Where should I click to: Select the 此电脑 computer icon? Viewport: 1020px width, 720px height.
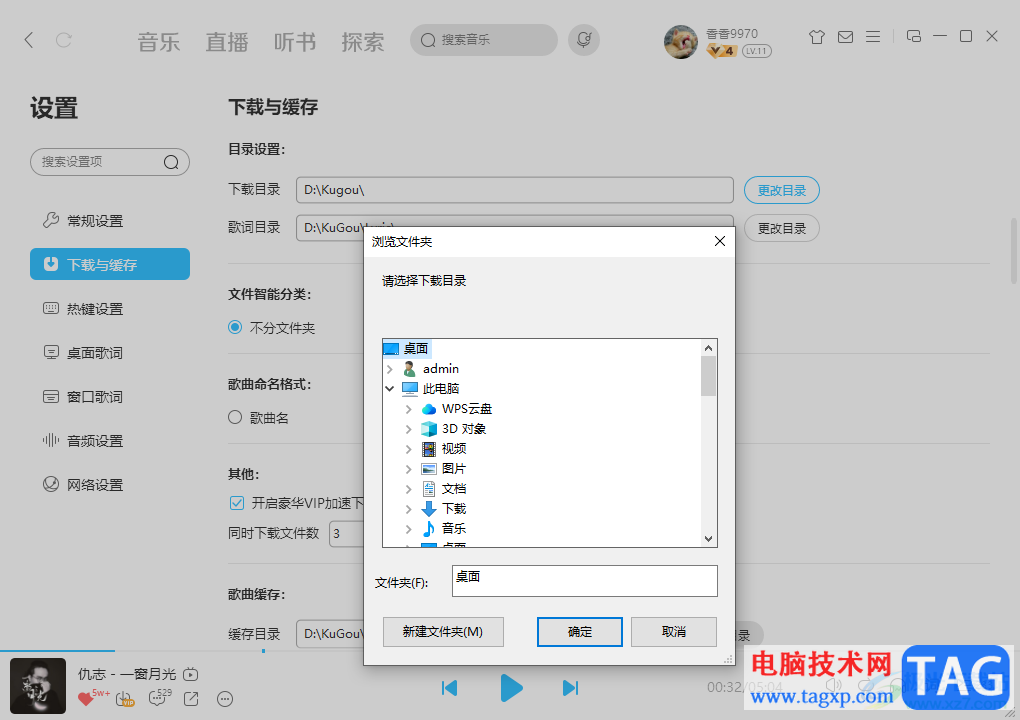coord(410,389)
